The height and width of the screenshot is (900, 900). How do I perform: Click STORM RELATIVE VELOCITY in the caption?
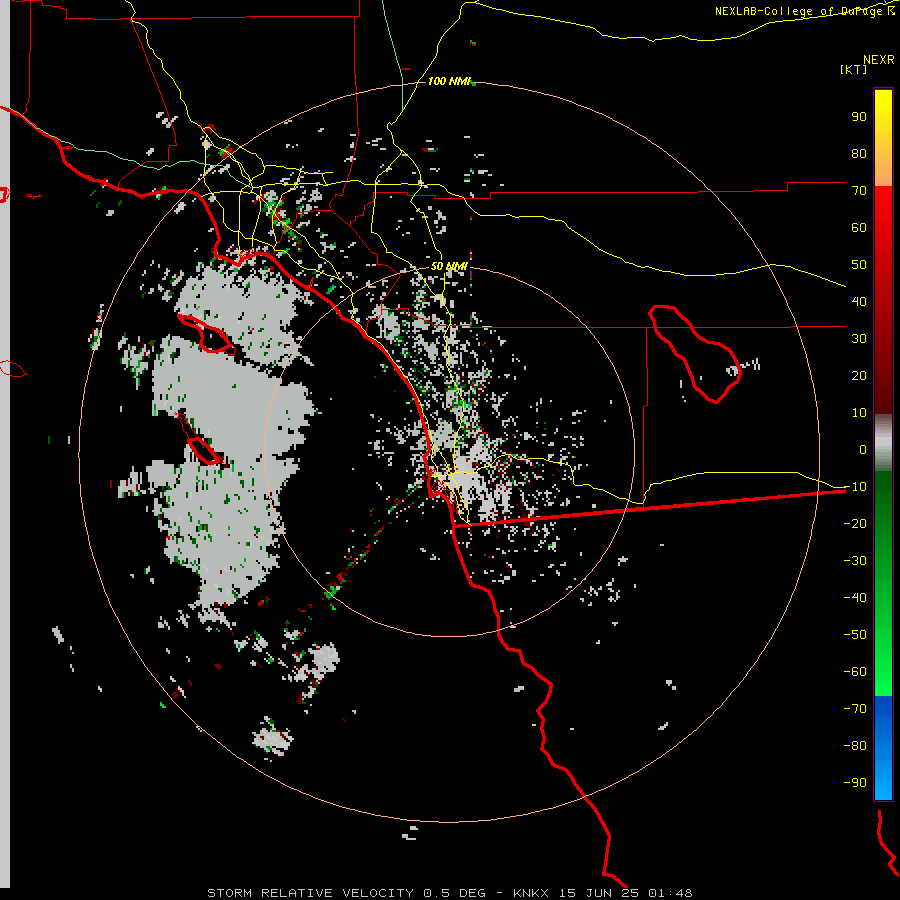(311, 893)
